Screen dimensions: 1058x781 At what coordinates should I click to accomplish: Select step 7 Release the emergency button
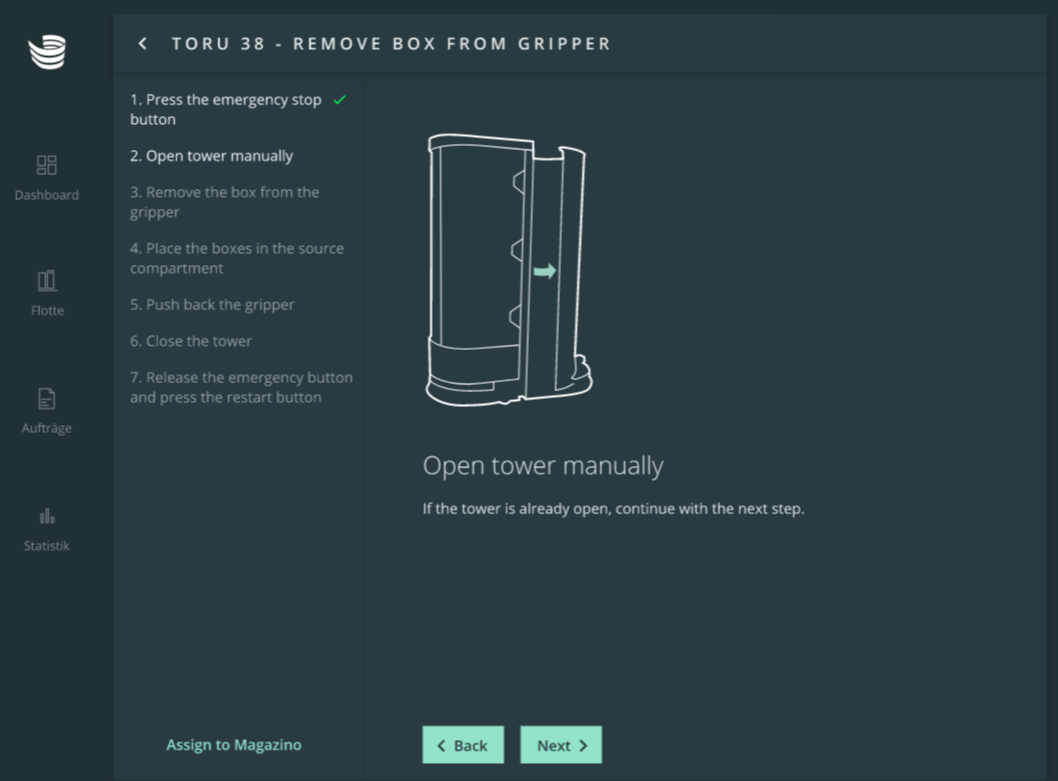(241, 387)
